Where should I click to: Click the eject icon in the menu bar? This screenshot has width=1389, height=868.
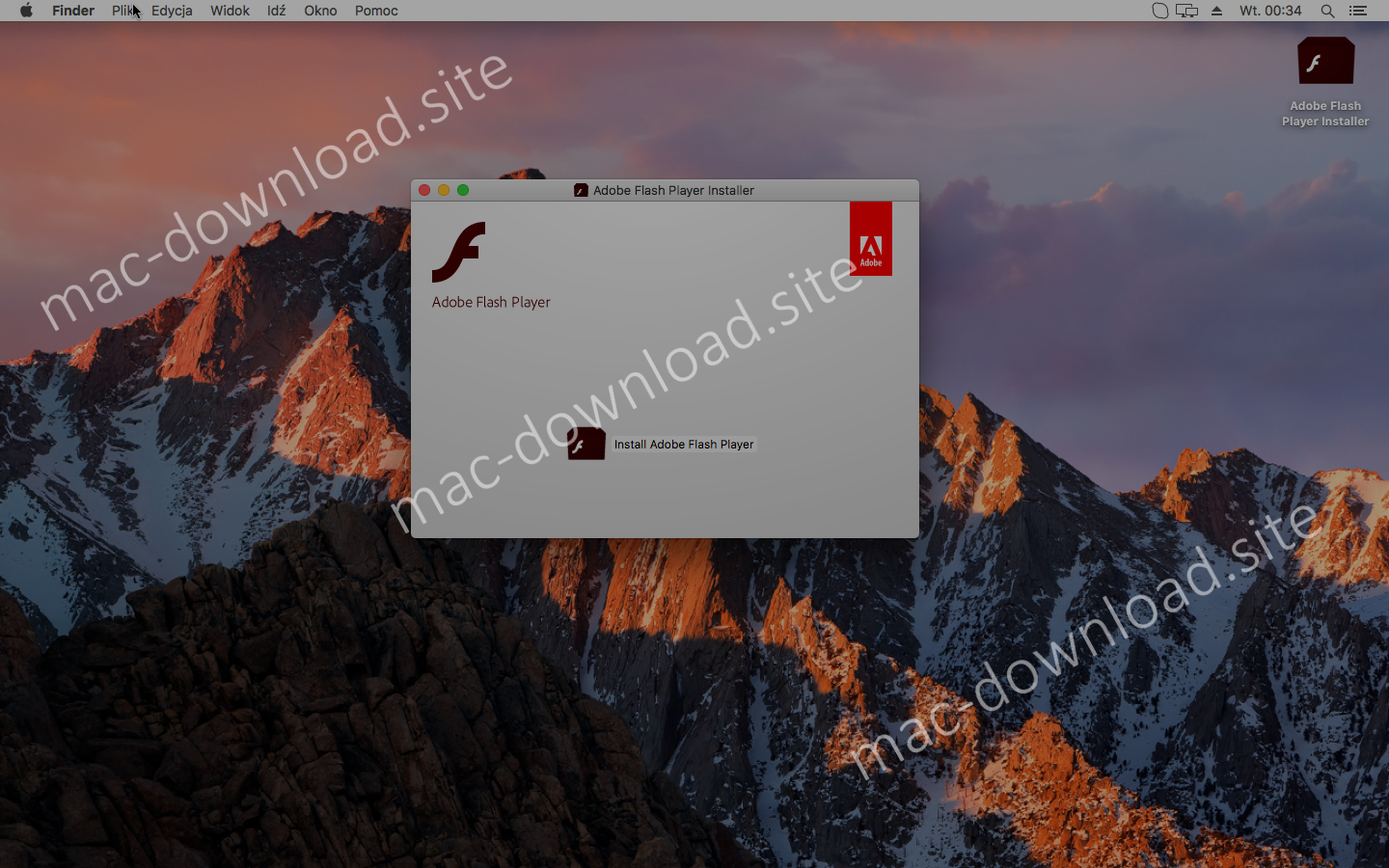tap(1217, 11)
